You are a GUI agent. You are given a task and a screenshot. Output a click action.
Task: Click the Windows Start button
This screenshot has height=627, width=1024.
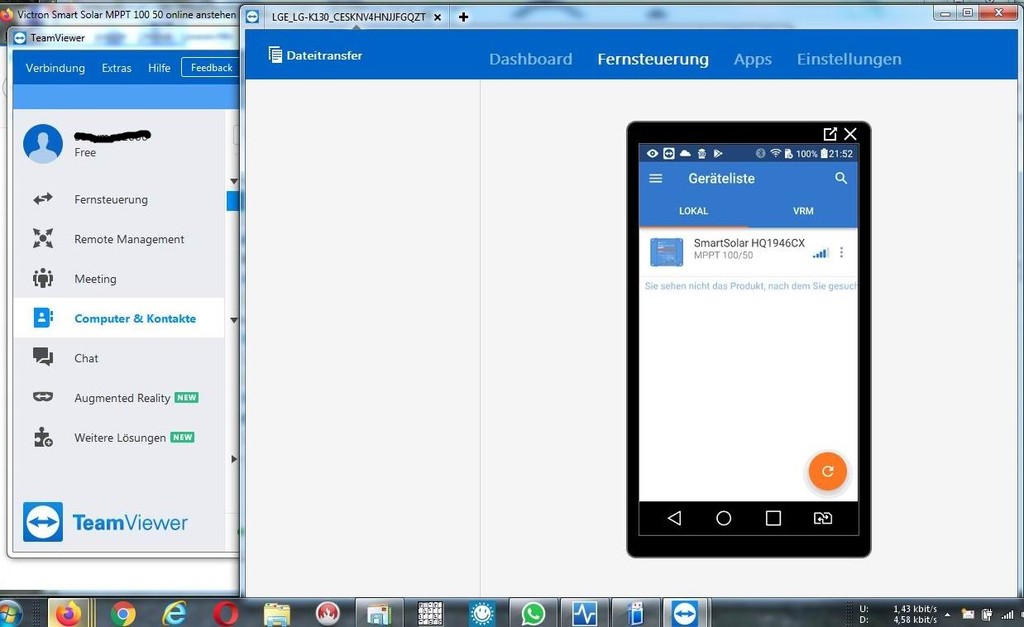click(9, 614)
